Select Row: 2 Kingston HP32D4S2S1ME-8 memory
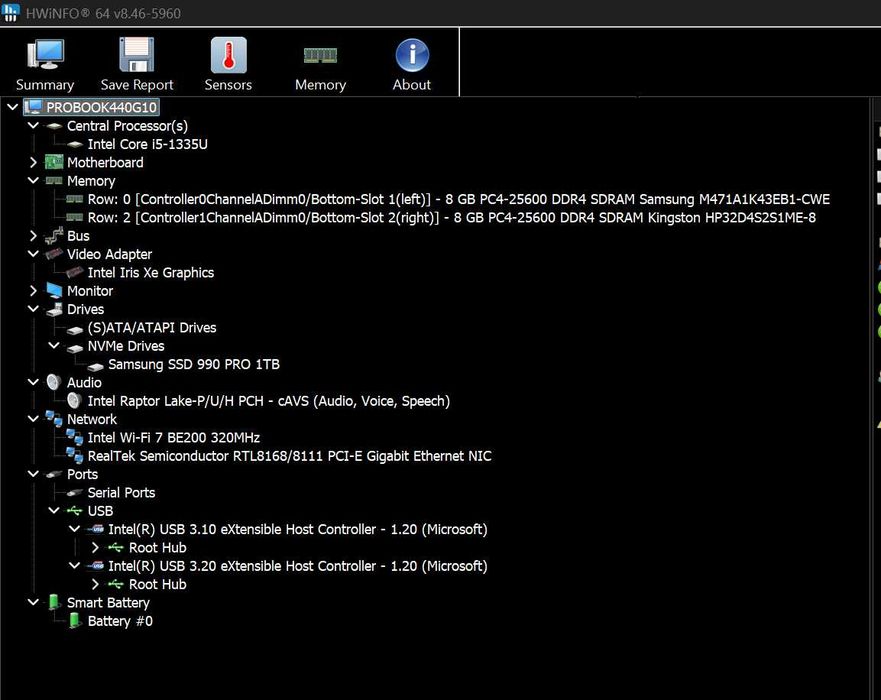 pyautogui.click(x=452, y=217)
